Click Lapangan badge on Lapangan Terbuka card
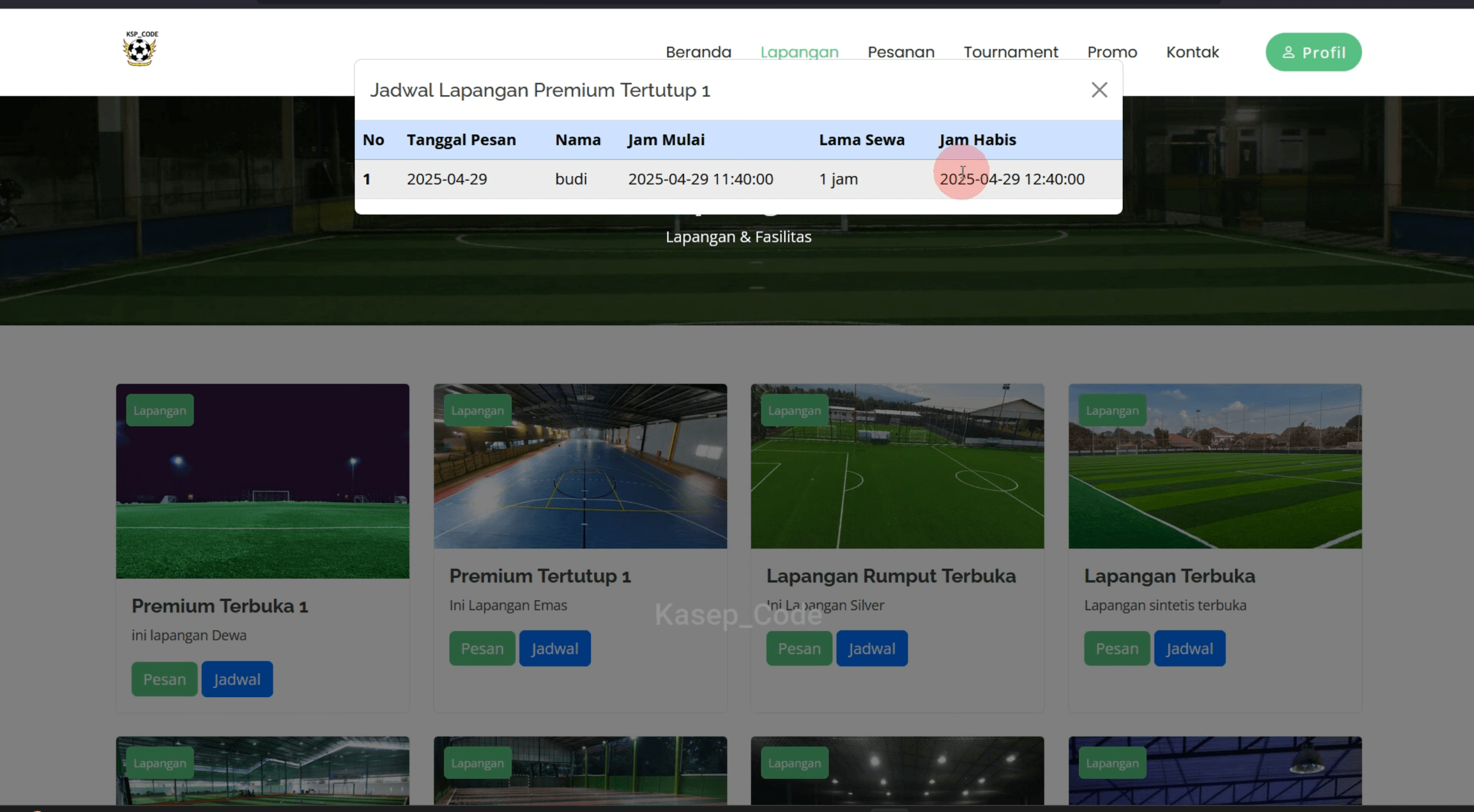1474x812 pixels. coord(1112,410)
